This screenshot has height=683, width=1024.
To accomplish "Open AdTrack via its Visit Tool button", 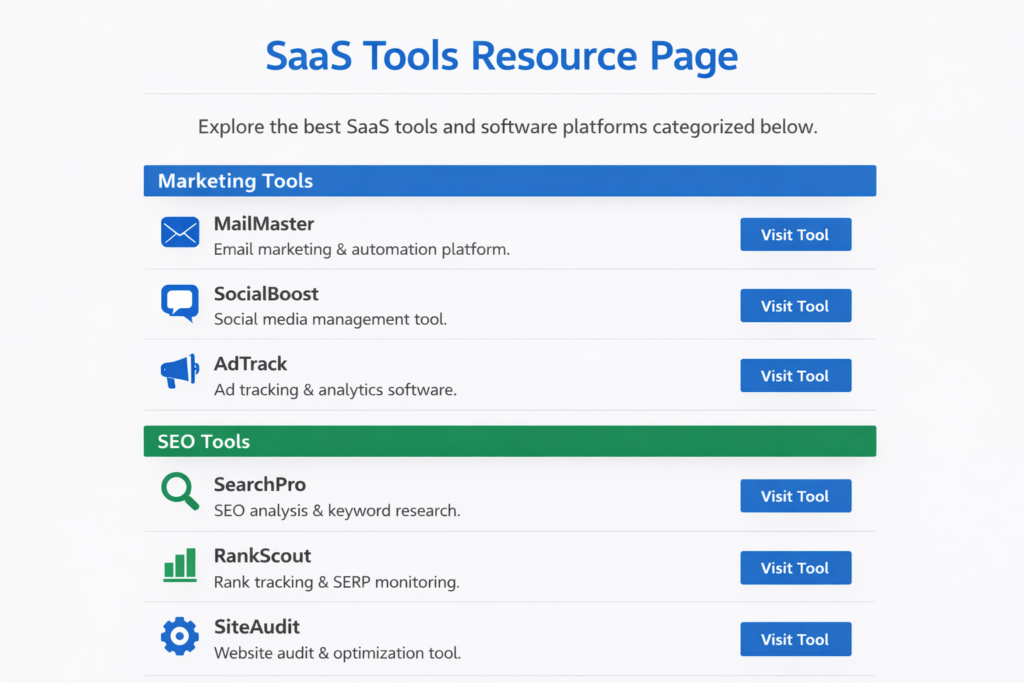I will [795, 376].
